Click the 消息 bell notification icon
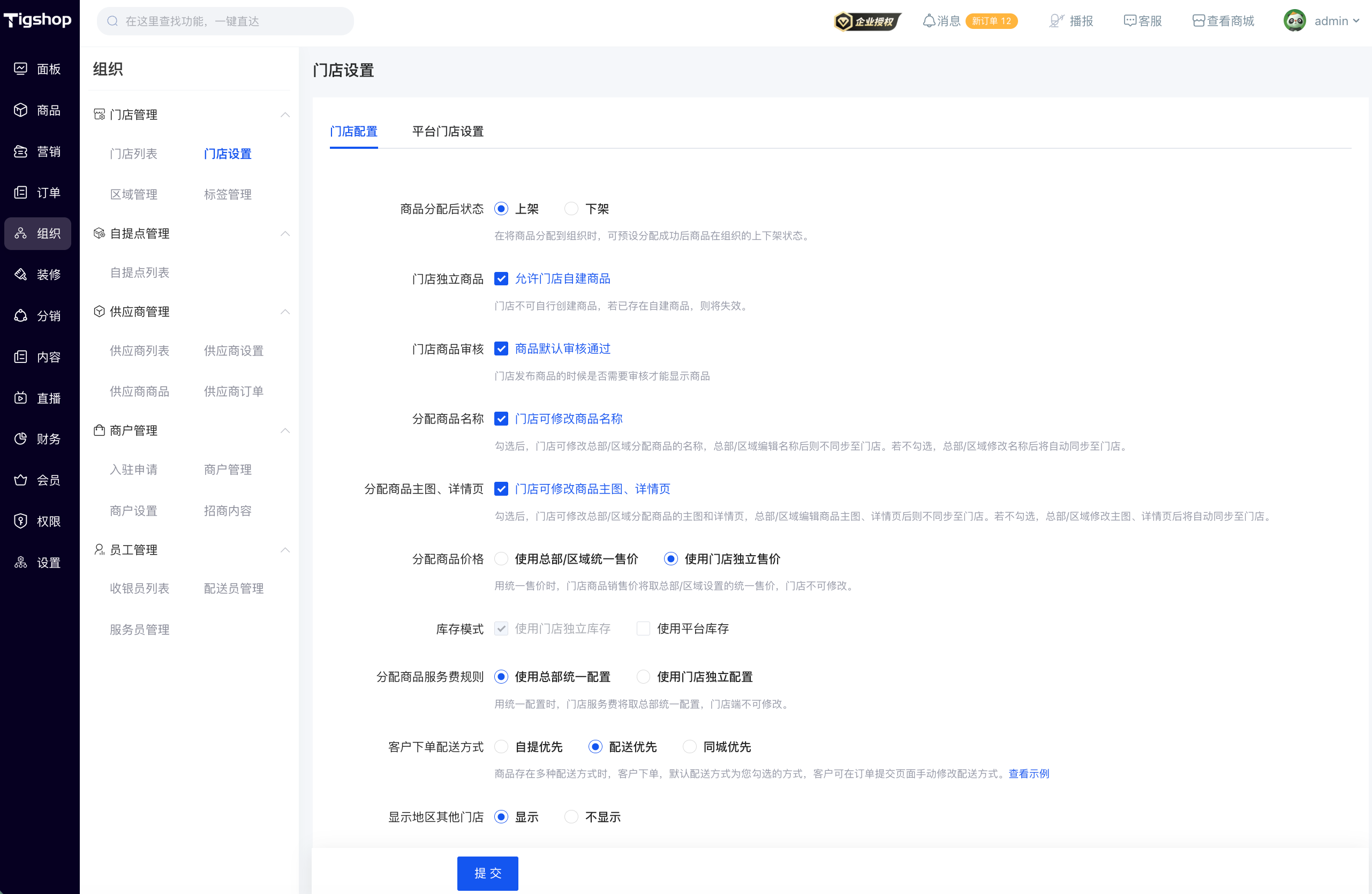 pyautogui.click(x=929, y=21)
